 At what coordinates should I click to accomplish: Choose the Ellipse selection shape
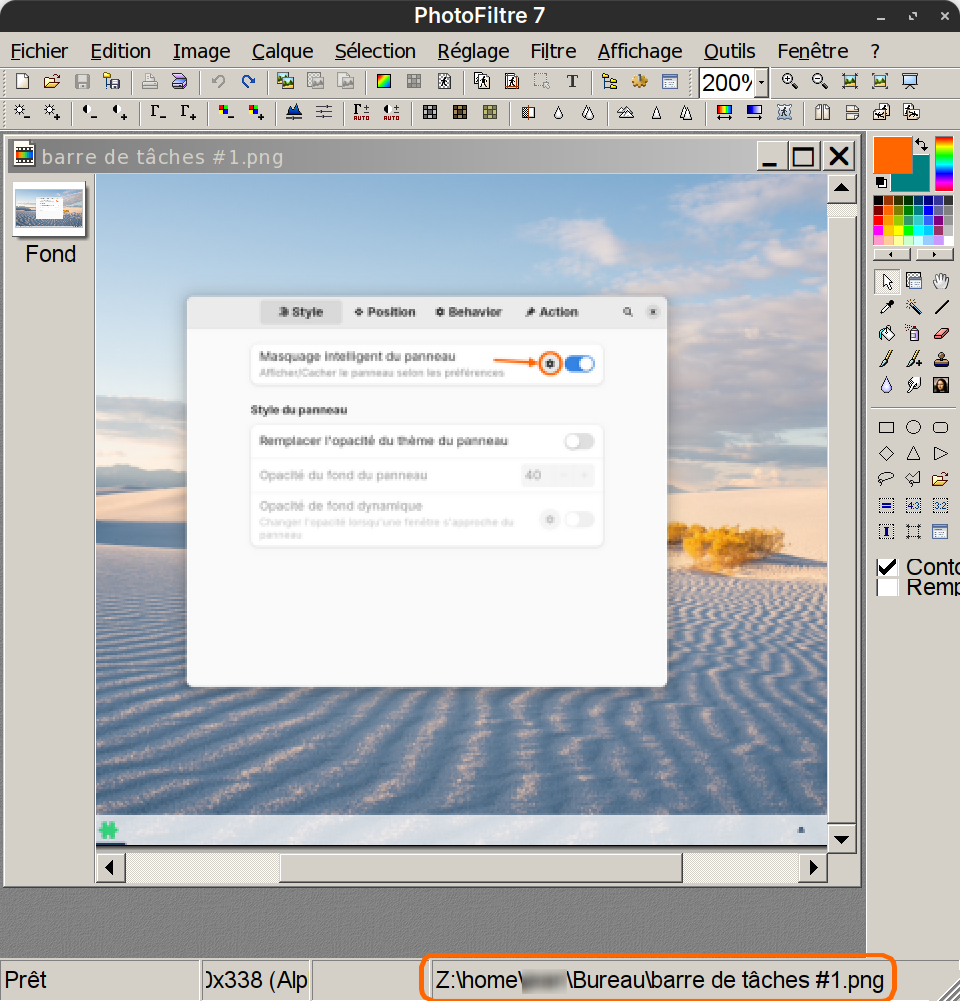coord(913,427)
